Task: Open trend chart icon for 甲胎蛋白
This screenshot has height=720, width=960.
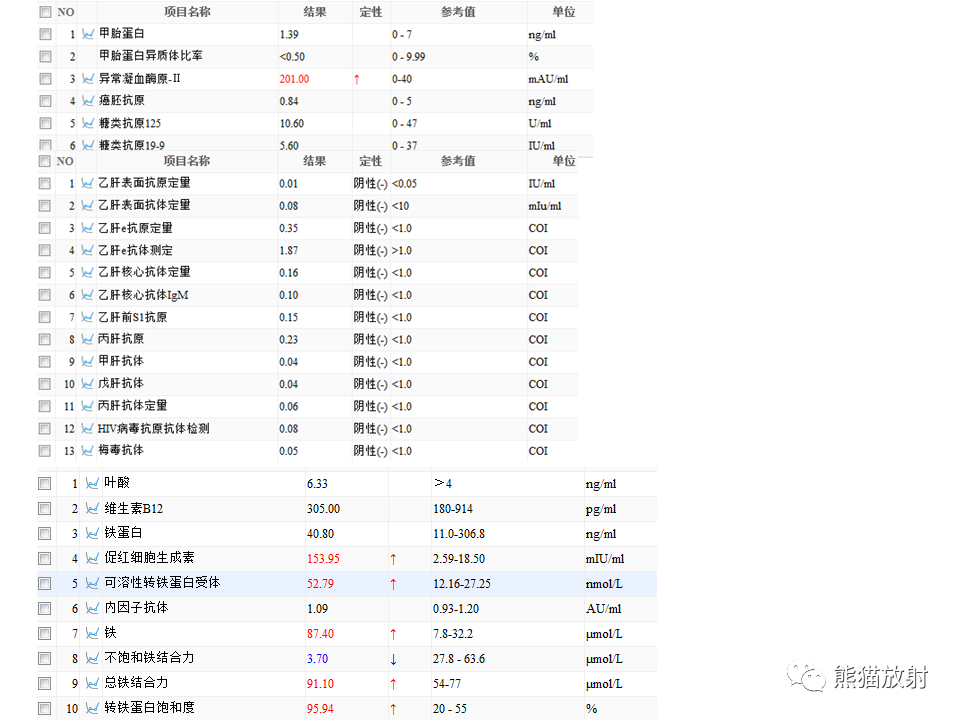Action: 88,34
